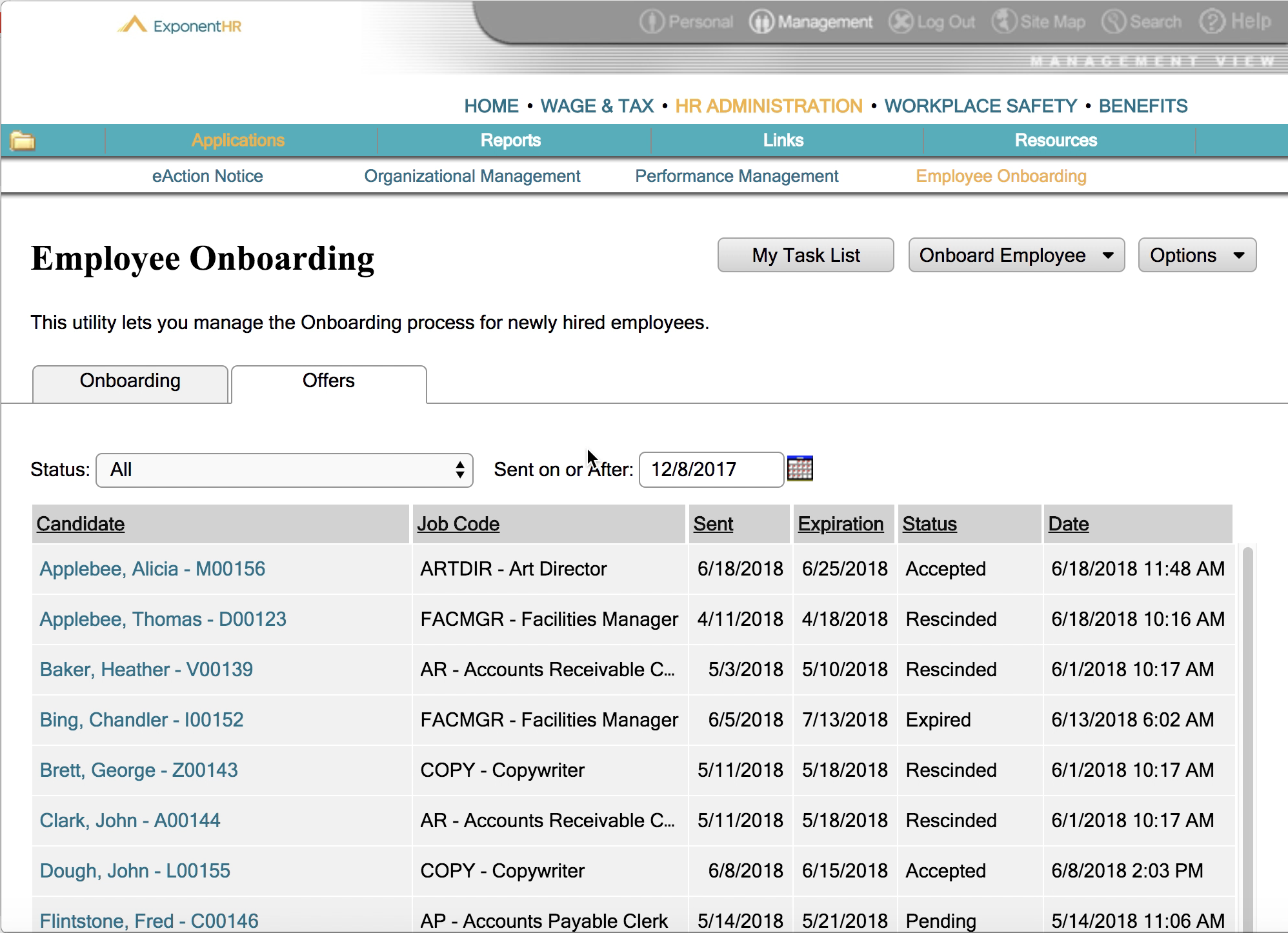Open the Site Map icon
Image resolution: width=1288 pixels, height=933 pixels.
coord(1004,22)
